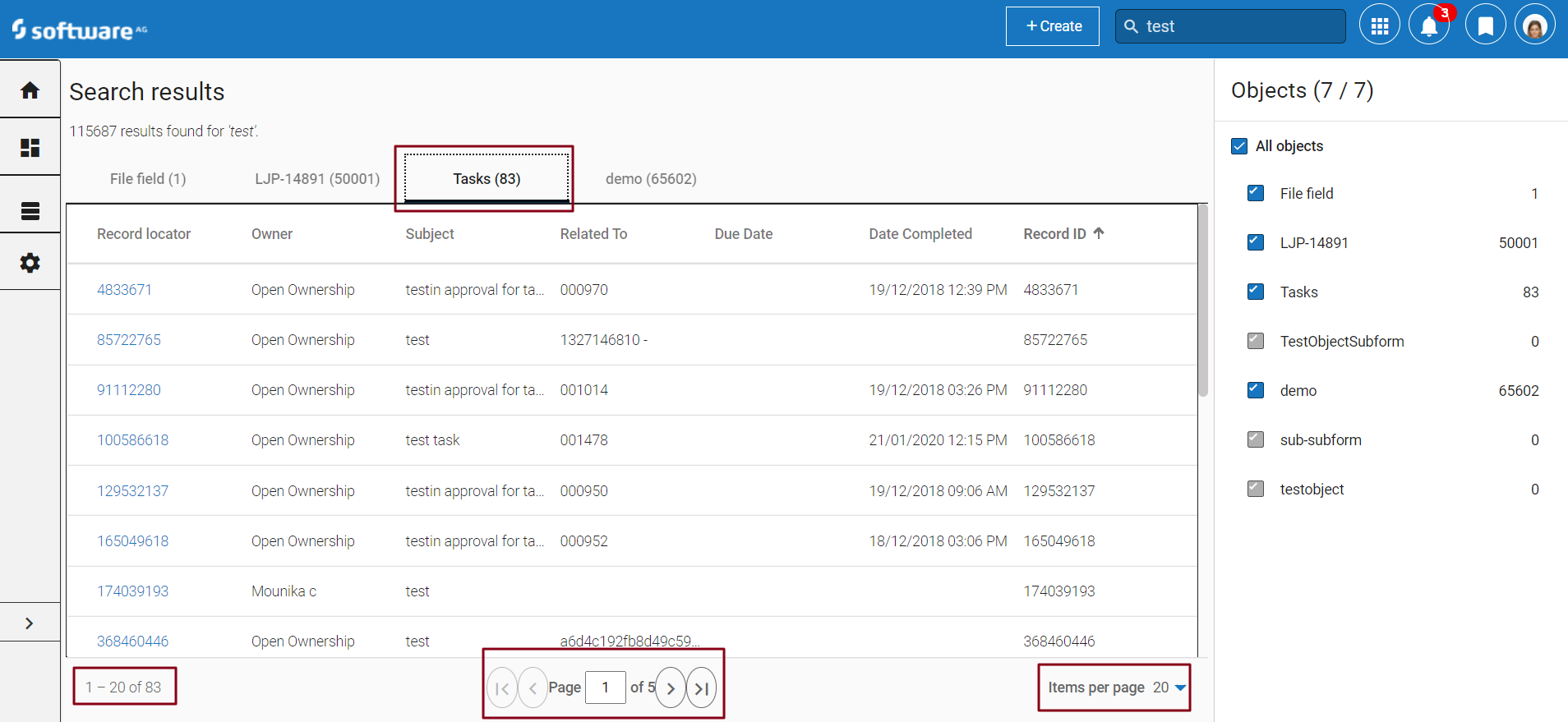Screen dimensions: 1568x722
Task: Open the apps grid launcher icon
Action: point(1380,25)
